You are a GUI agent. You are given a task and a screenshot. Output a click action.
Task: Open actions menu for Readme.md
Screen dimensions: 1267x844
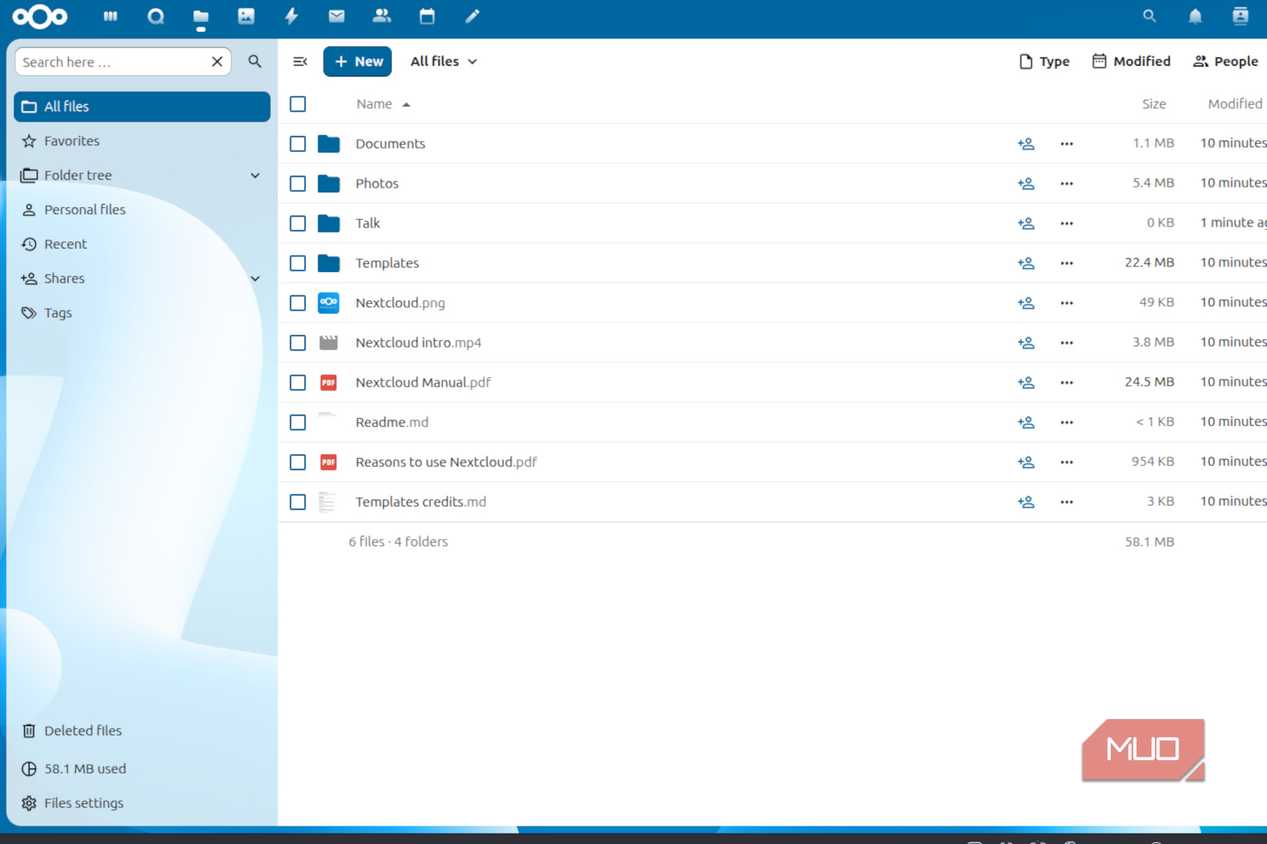tap(1067, 422)
